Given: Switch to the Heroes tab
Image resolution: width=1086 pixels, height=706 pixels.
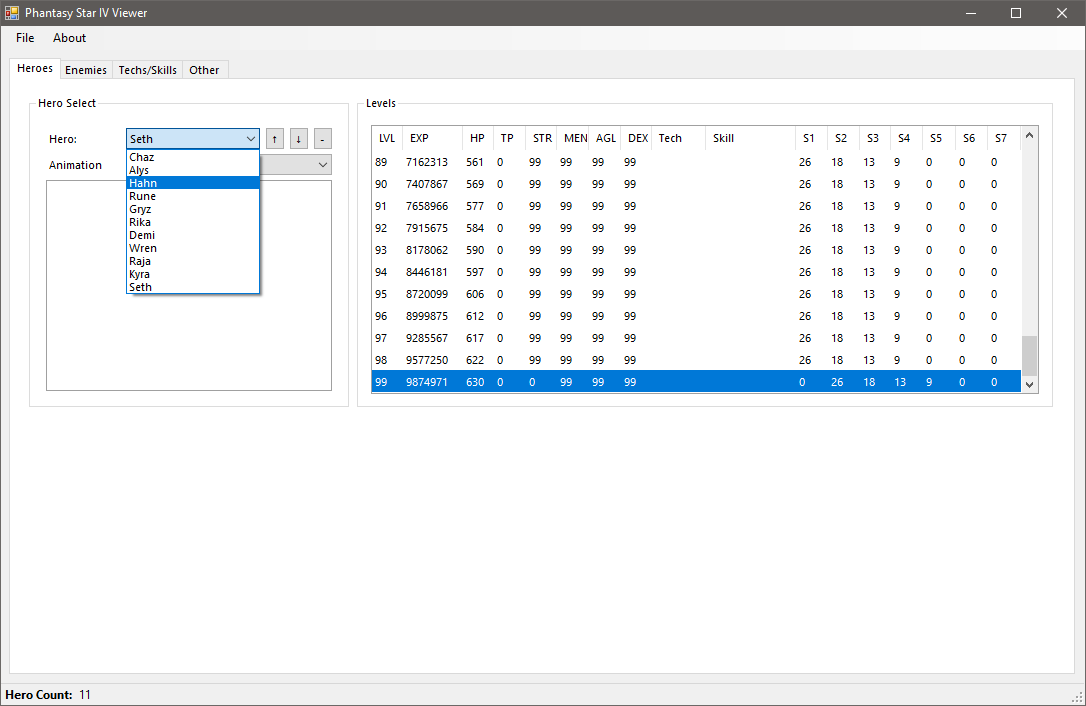Looking at the screenshot, I should (35, 68).
